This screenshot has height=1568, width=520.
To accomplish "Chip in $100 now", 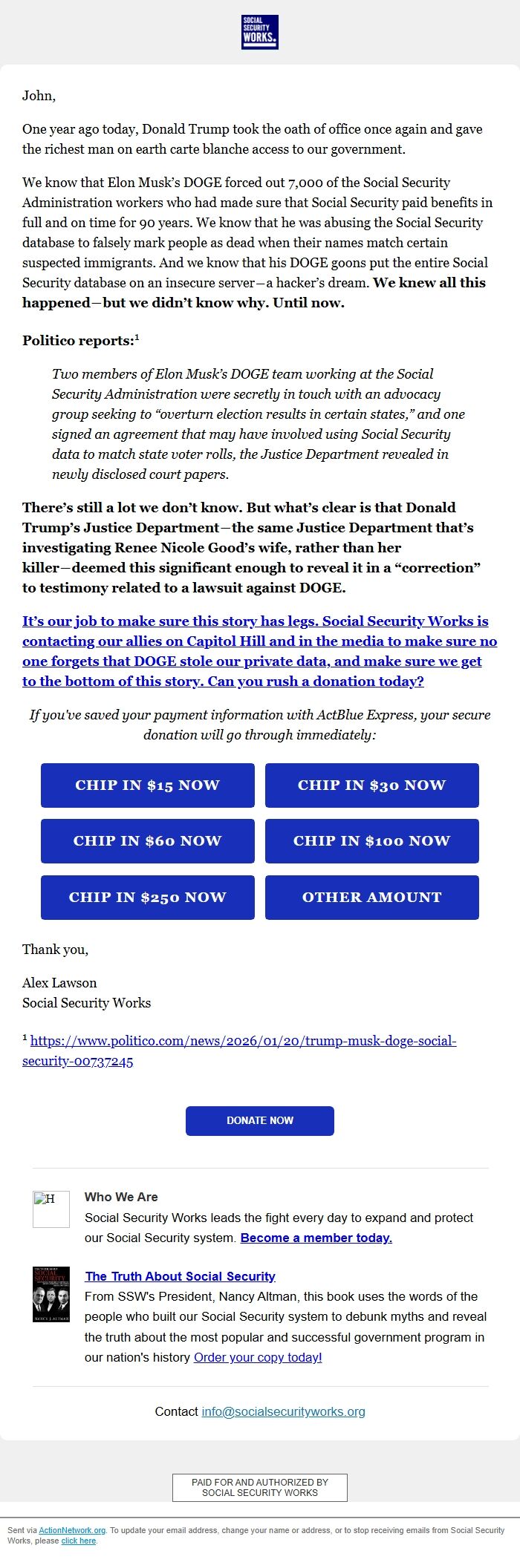I will (x=371, y=841).
